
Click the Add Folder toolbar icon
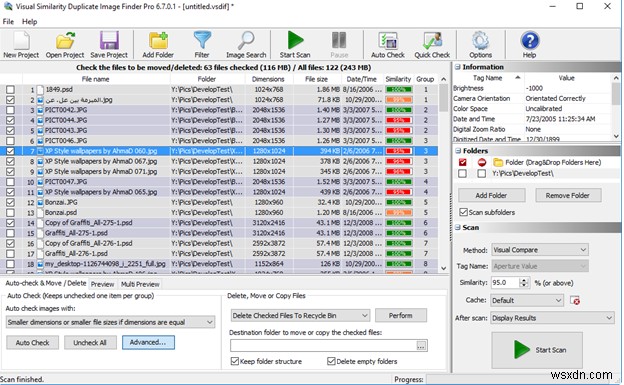pos(158,45)
